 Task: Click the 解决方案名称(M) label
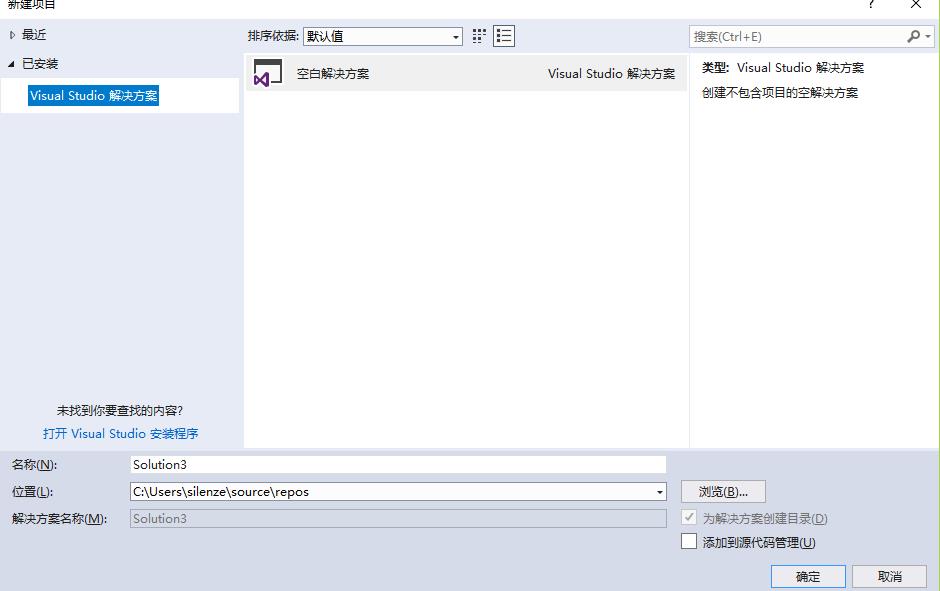[x=59, y=518]
